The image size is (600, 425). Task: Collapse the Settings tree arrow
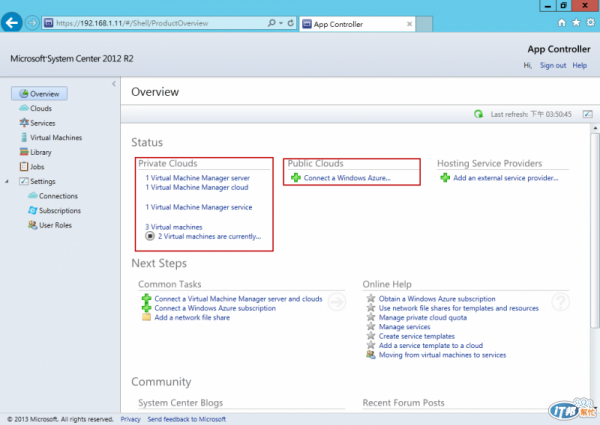tap(7, 181)
